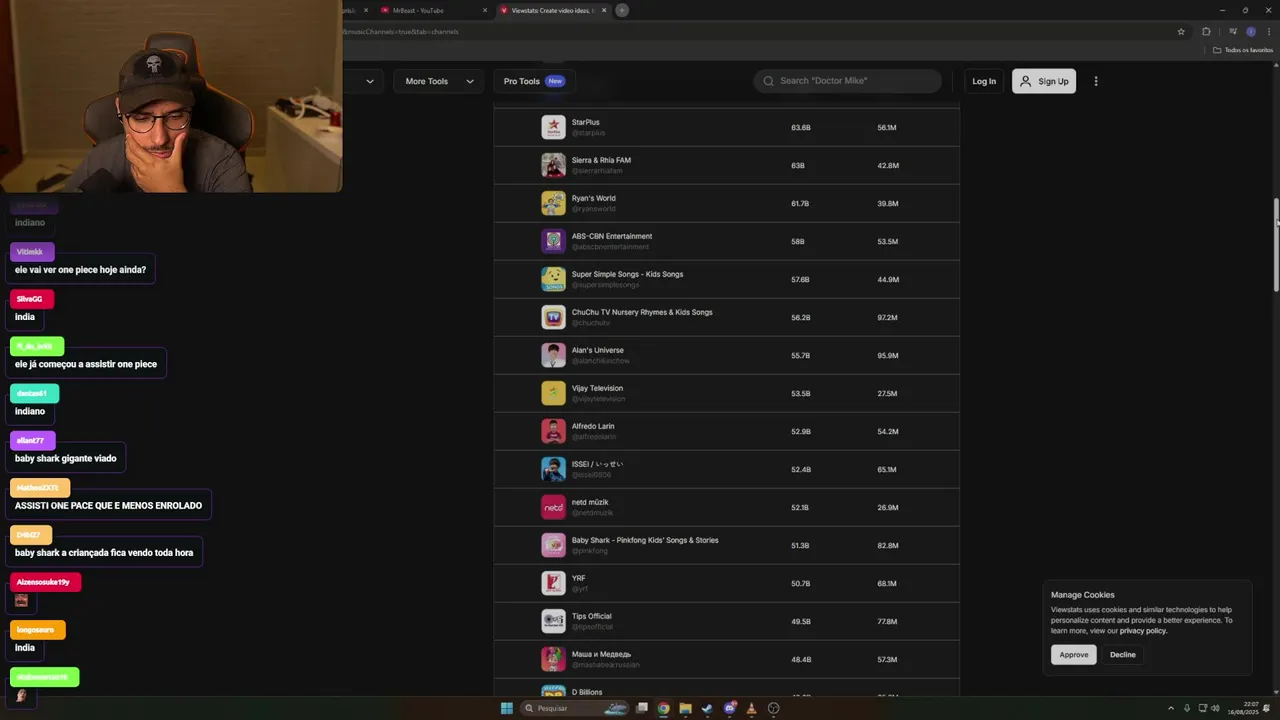1280x720 pixels.
Task: Click the Vitinkk chat username badge
Action: click(32, 252)
